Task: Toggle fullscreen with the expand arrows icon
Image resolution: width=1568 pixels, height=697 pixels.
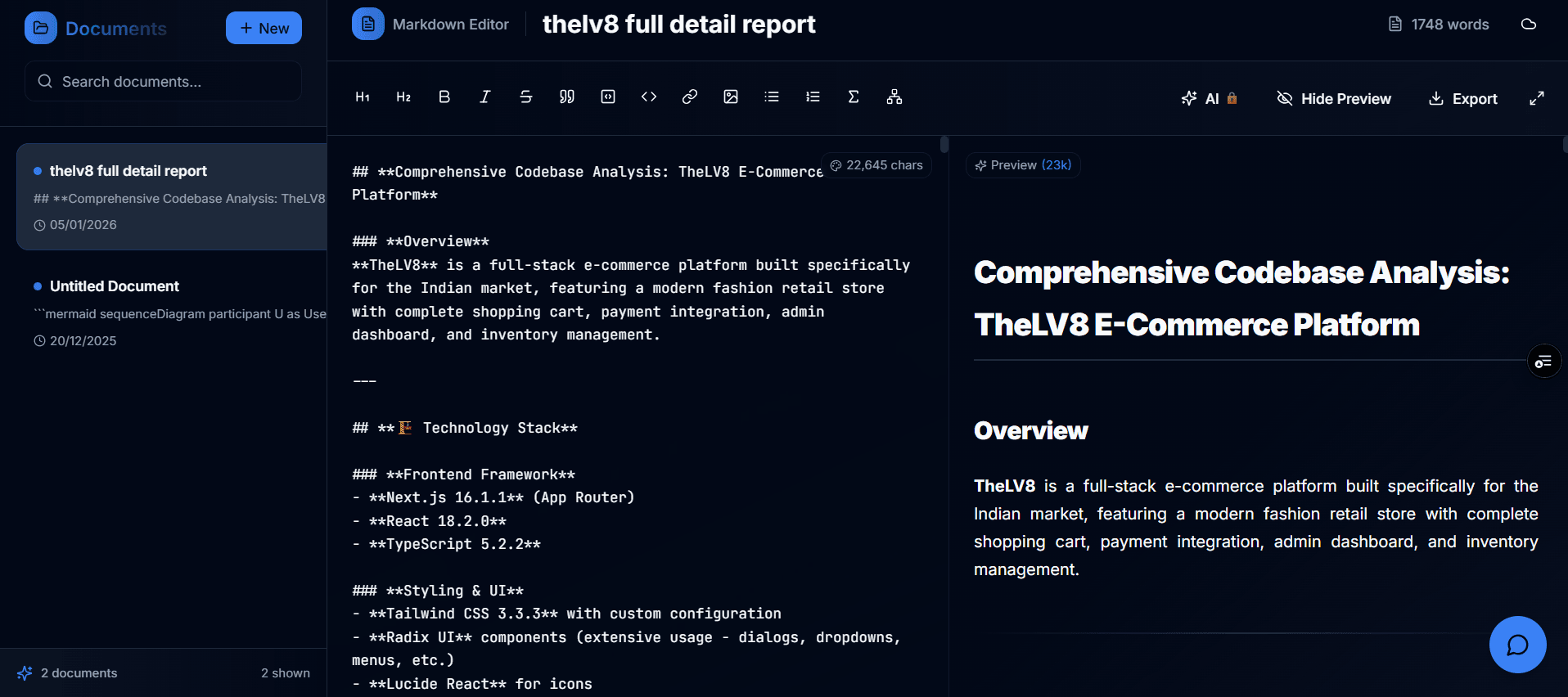Action: click(1537, 99)
